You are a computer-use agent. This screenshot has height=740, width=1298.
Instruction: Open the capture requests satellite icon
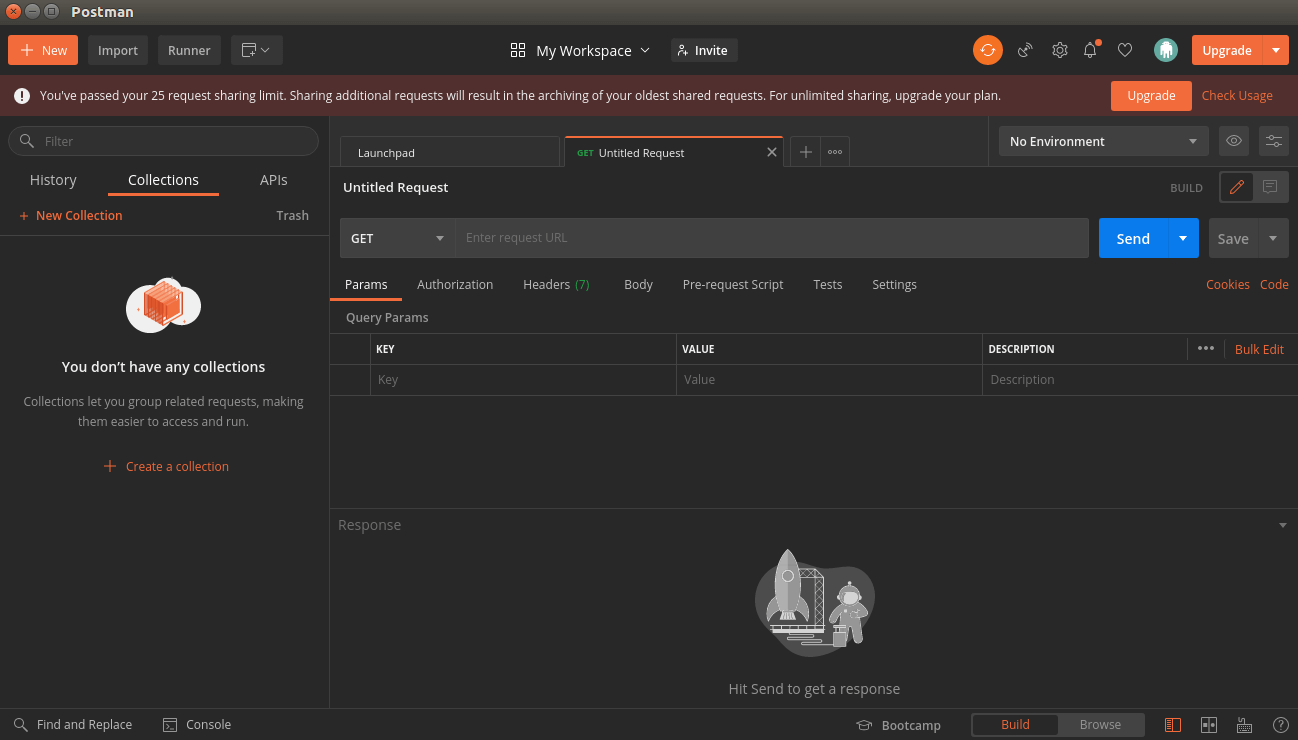[1025, 50]
